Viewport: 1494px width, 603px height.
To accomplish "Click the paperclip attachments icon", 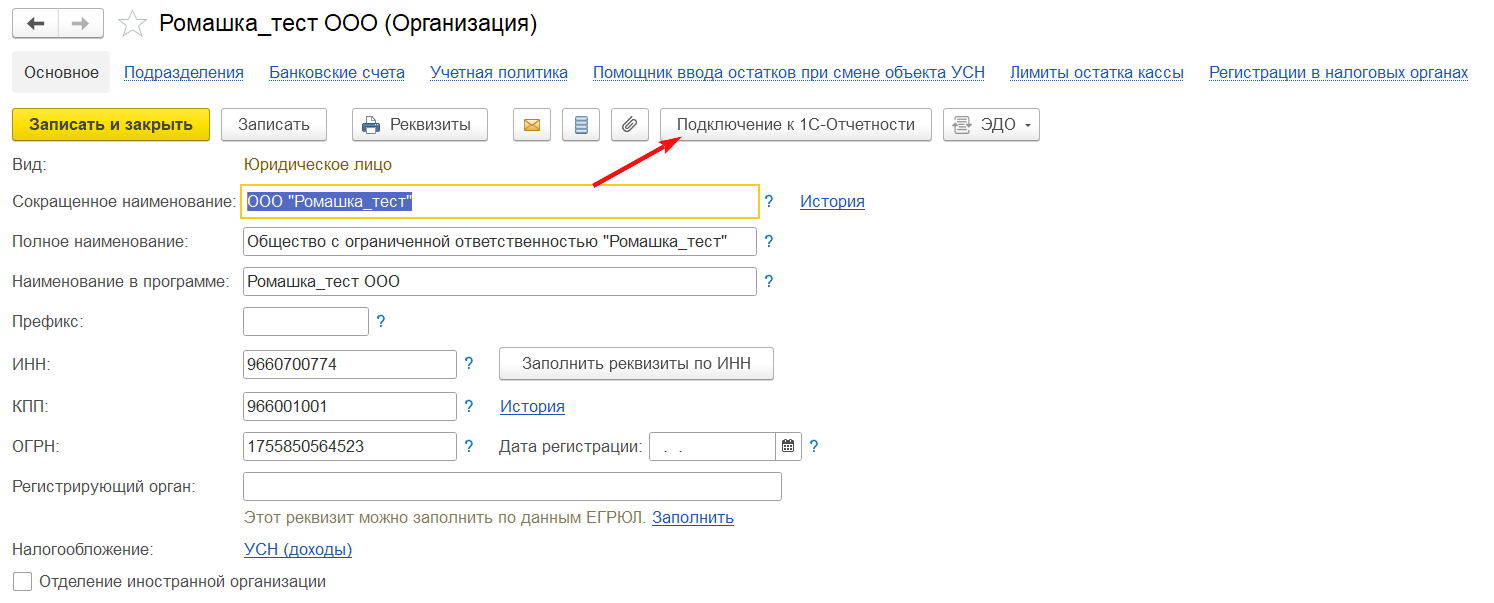I will point(629,125).
